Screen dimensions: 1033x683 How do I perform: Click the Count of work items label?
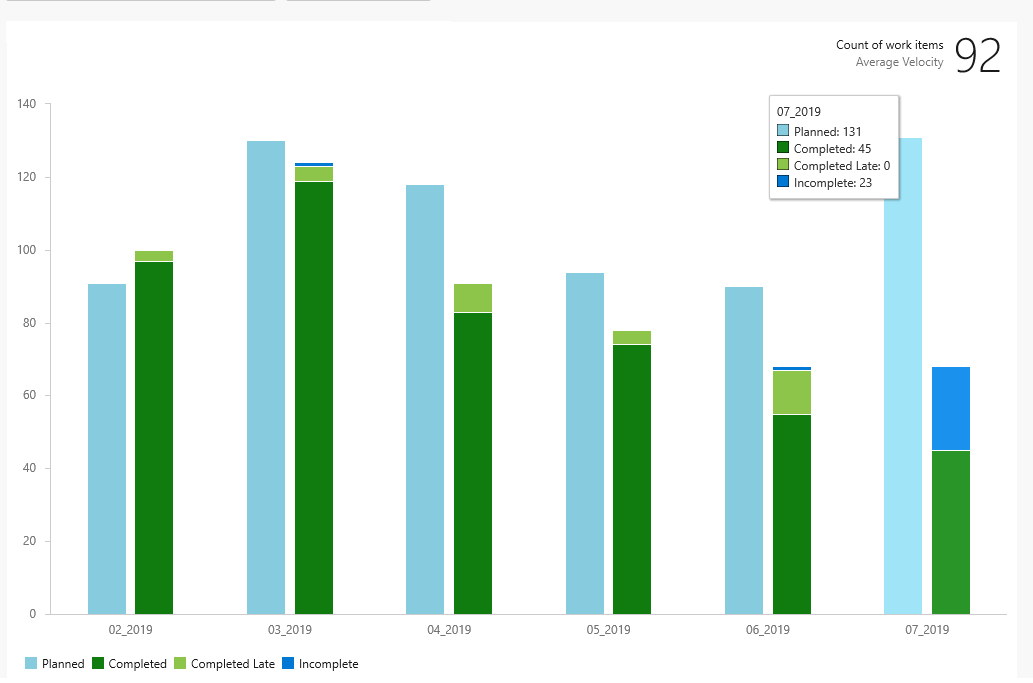point(889,45)
